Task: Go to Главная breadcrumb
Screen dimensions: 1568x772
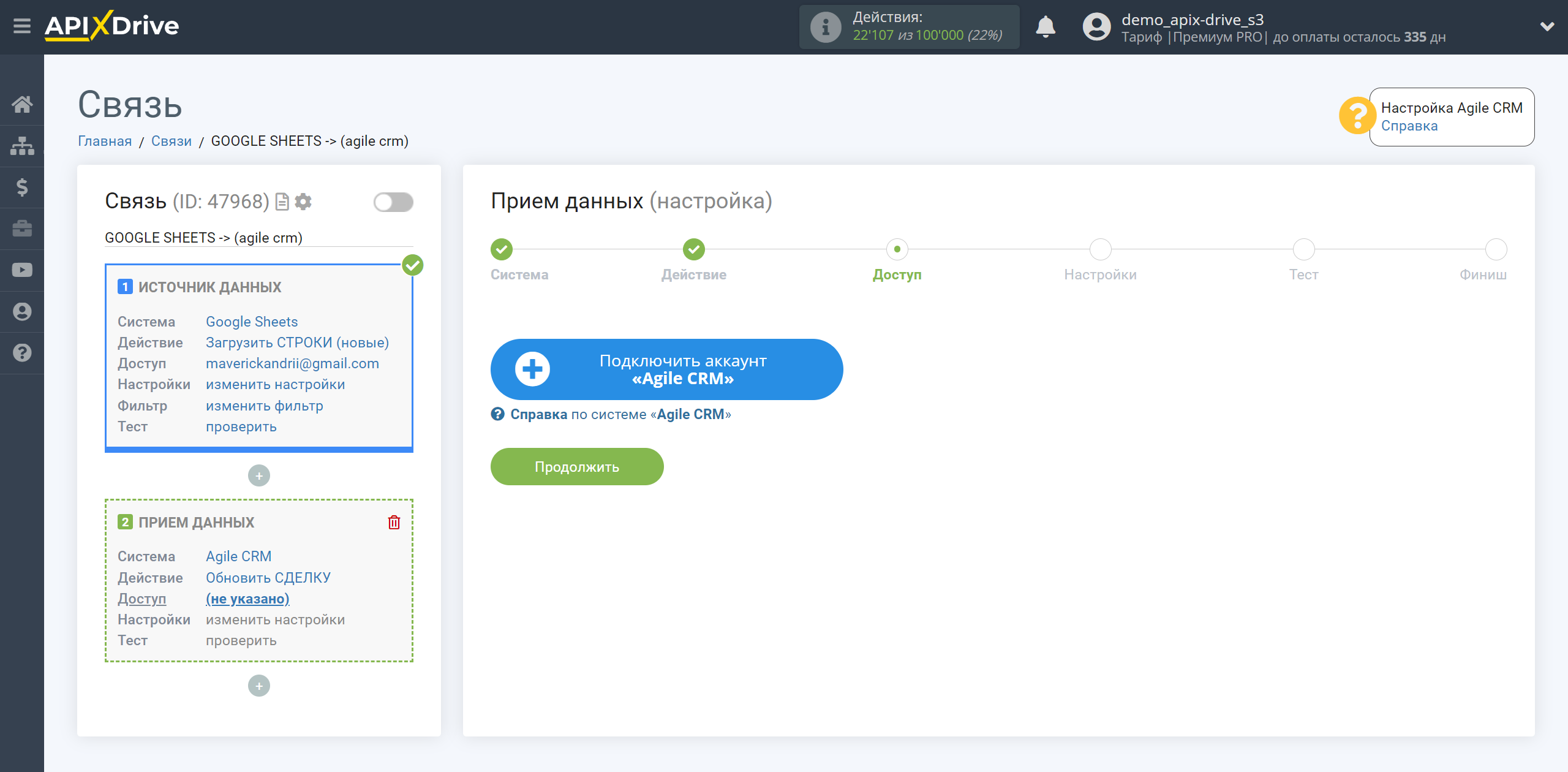Action: pyautogui.click(x=105, y=141)
